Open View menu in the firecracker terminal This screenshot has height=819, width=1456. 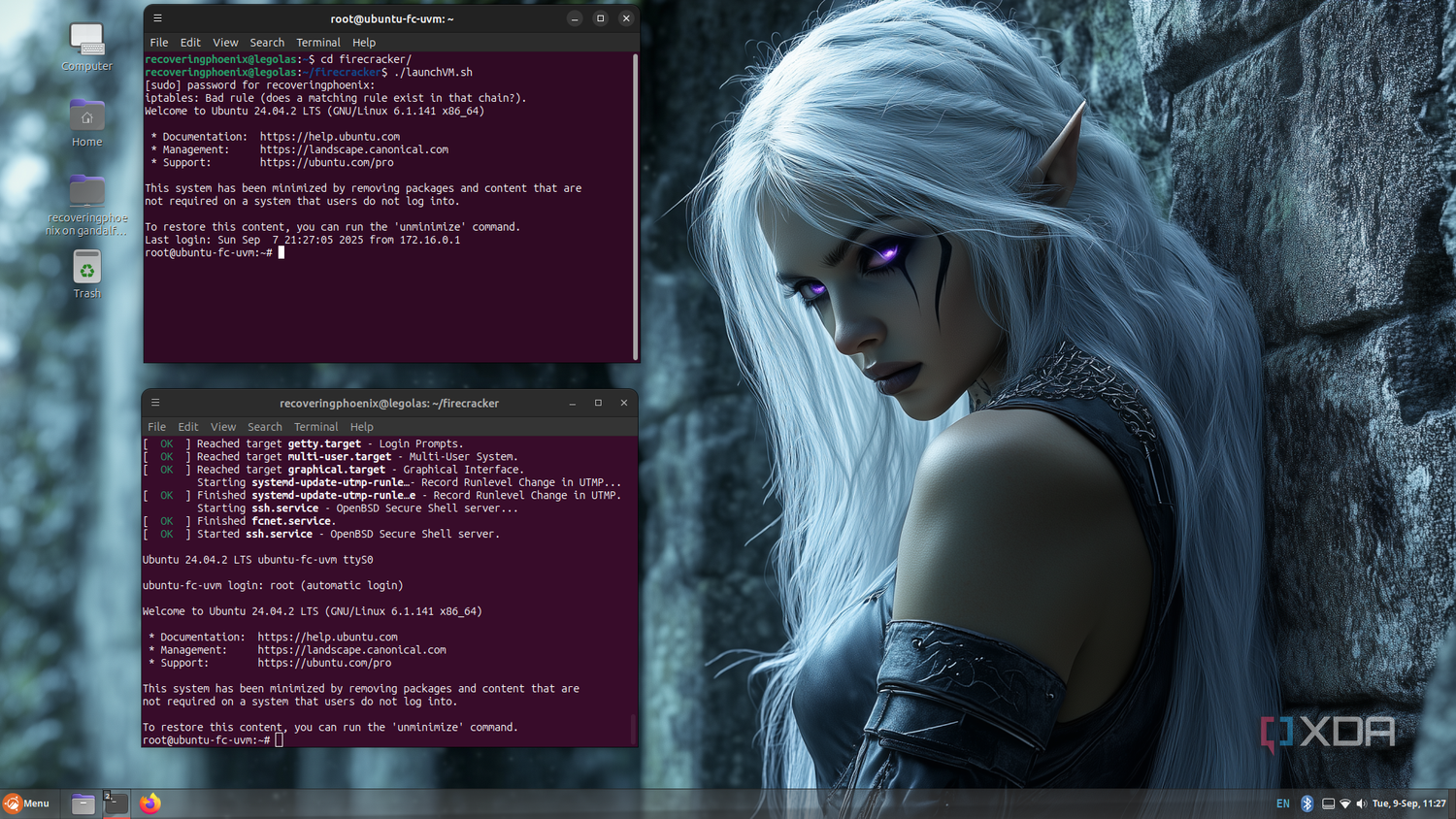pyautogui.click(x=223, y=427)
